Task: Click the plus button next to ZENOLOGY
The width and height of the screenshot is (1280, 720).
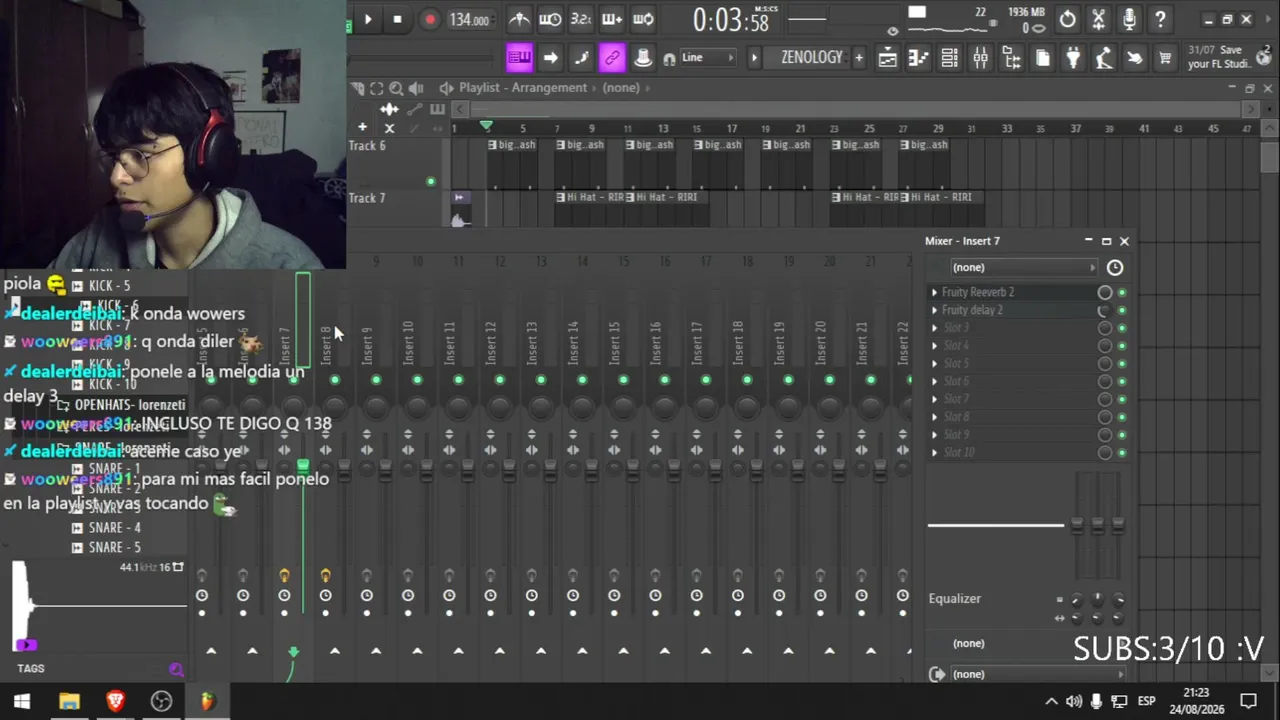Action: pyautogui.click(x=858, y=58)
